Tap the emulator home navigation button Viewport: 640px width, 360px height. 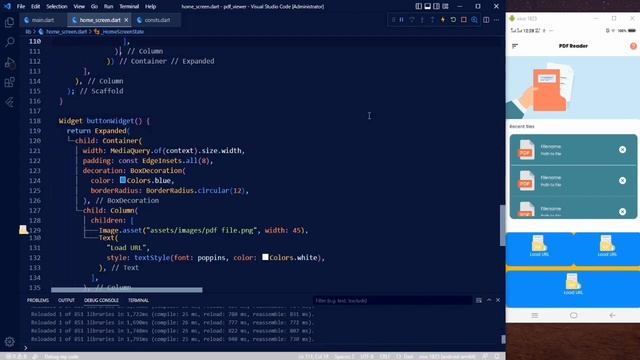[573, 316]
